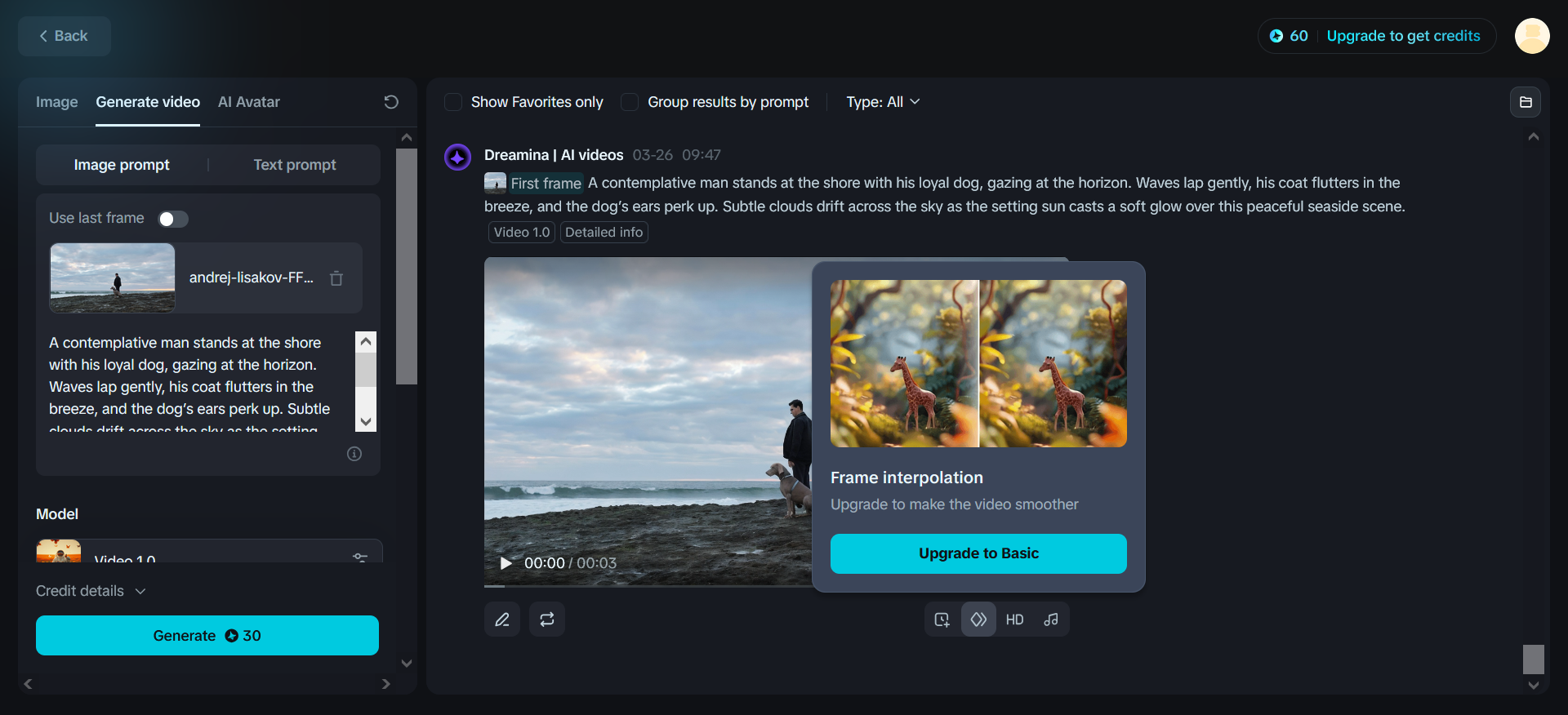The height and width of the screenshot is (715, 1568).
Task: Click the uploaded beach image thumbnail
Action: coord(113,278)
